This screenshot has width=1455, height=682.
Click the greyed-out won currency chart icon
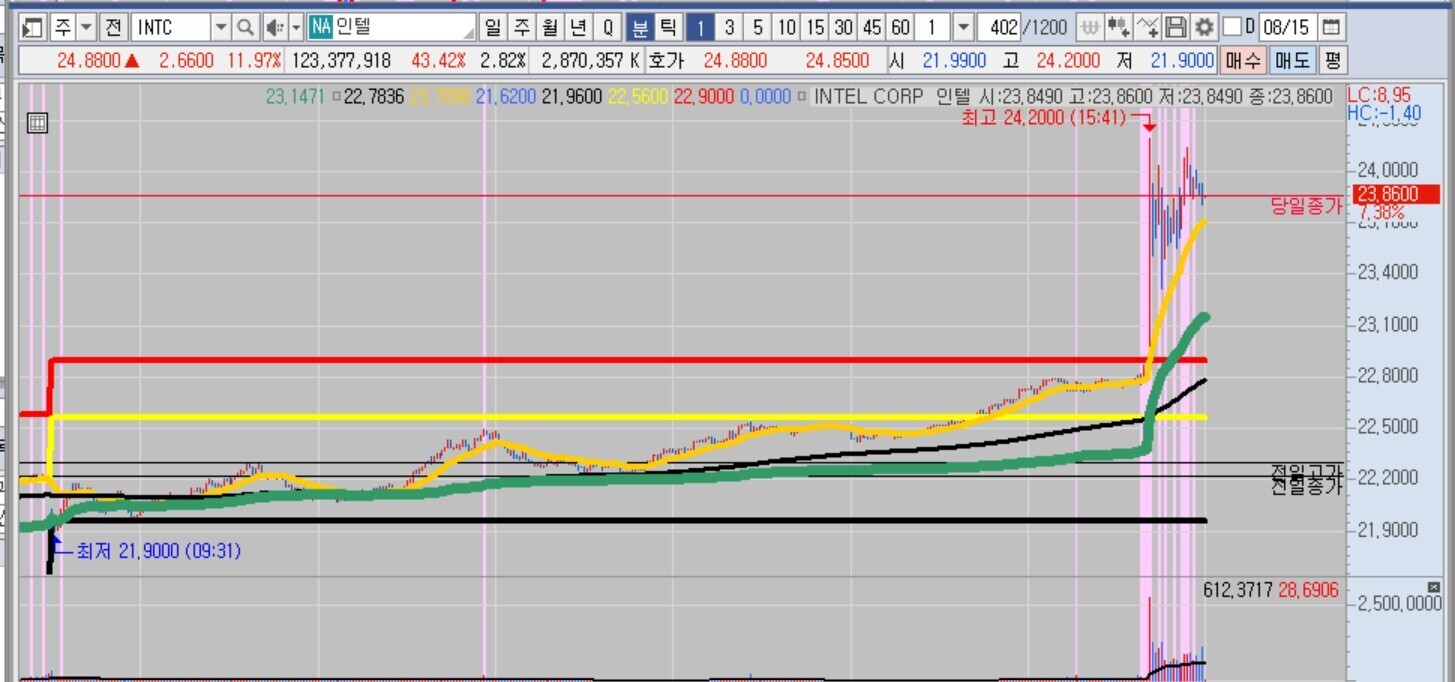[1091, 26]
